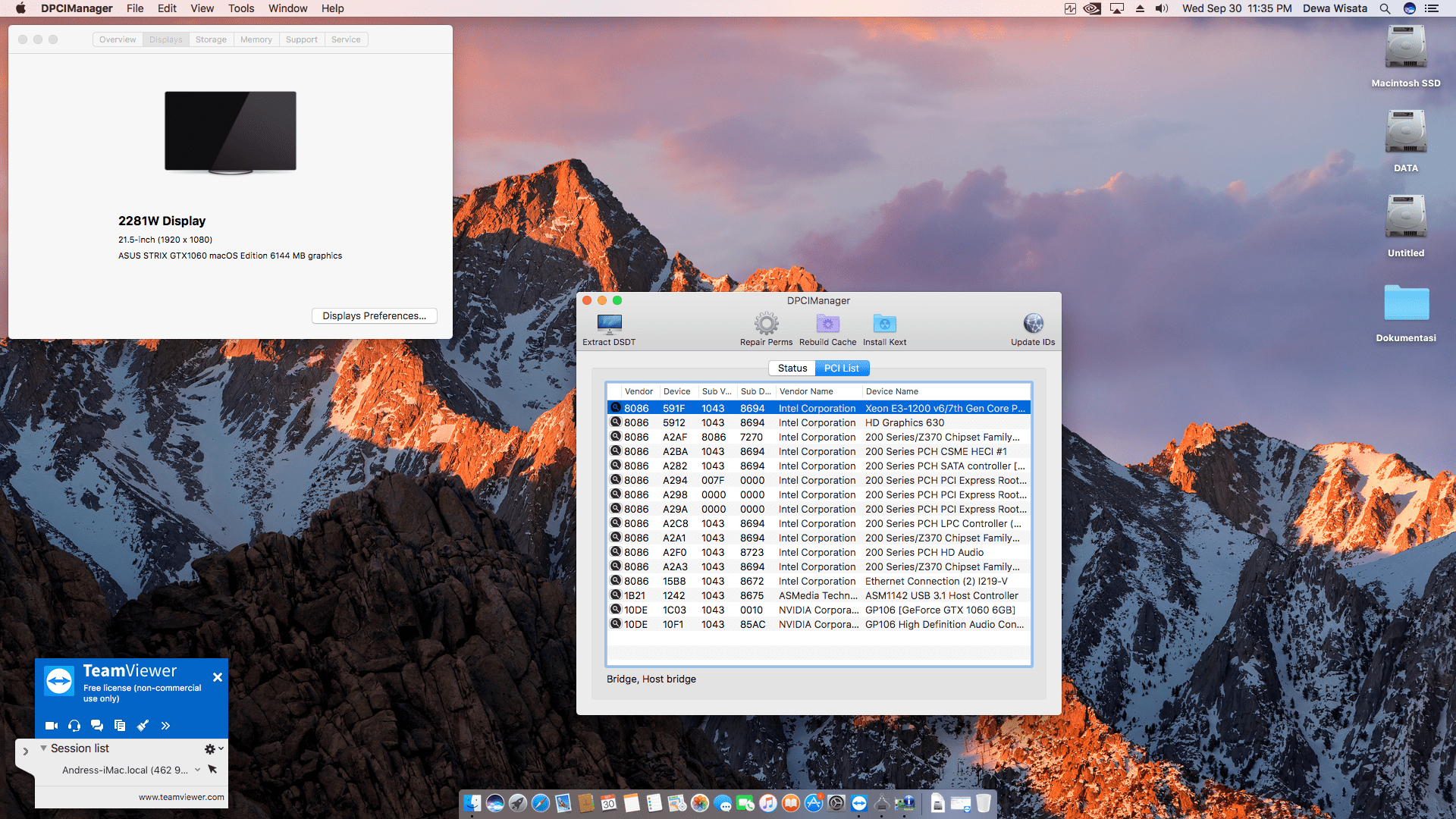
Task: Select the DATA drive icon on the desktop
Action: point(1406,132)
